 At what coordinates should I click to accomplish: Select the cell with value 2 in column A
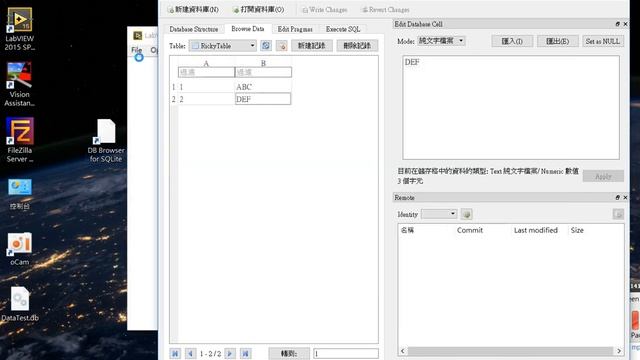pyautogui.click(x=206, y=99)
